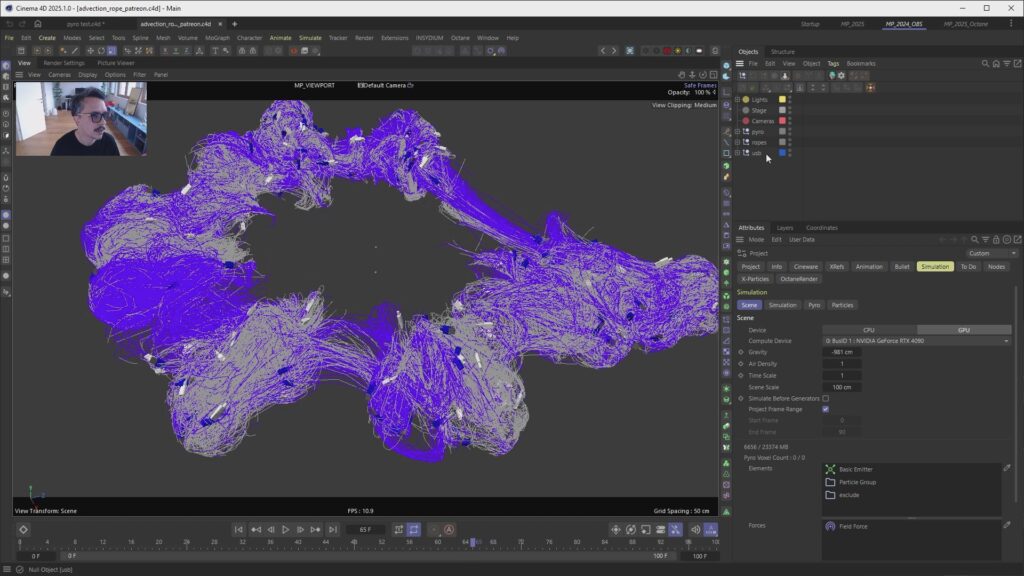Jump to next keyframe
Screen dimensions: 1024x576
coord(315,530)
